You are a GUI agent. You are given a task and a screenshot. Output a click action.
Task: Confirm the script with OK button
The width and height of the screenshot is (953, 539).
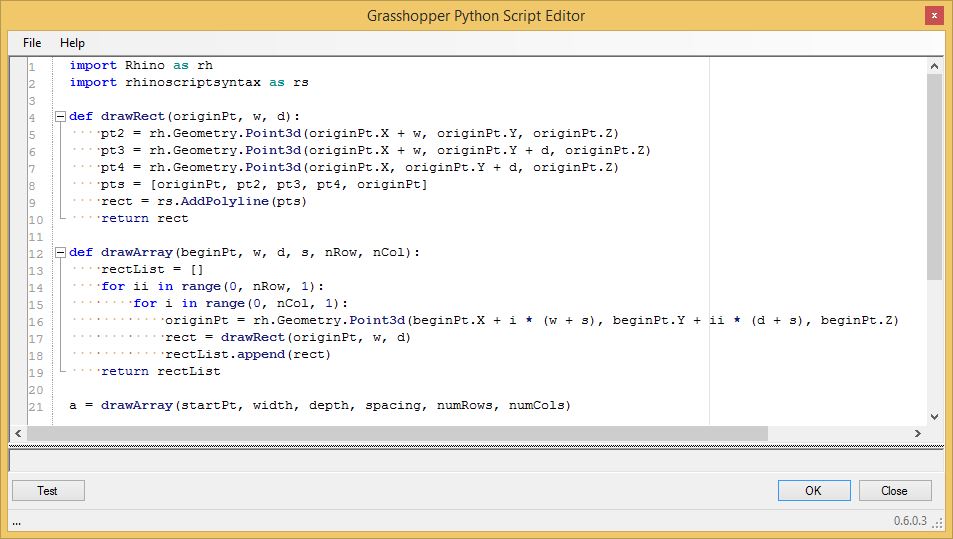tap(813, 490)
